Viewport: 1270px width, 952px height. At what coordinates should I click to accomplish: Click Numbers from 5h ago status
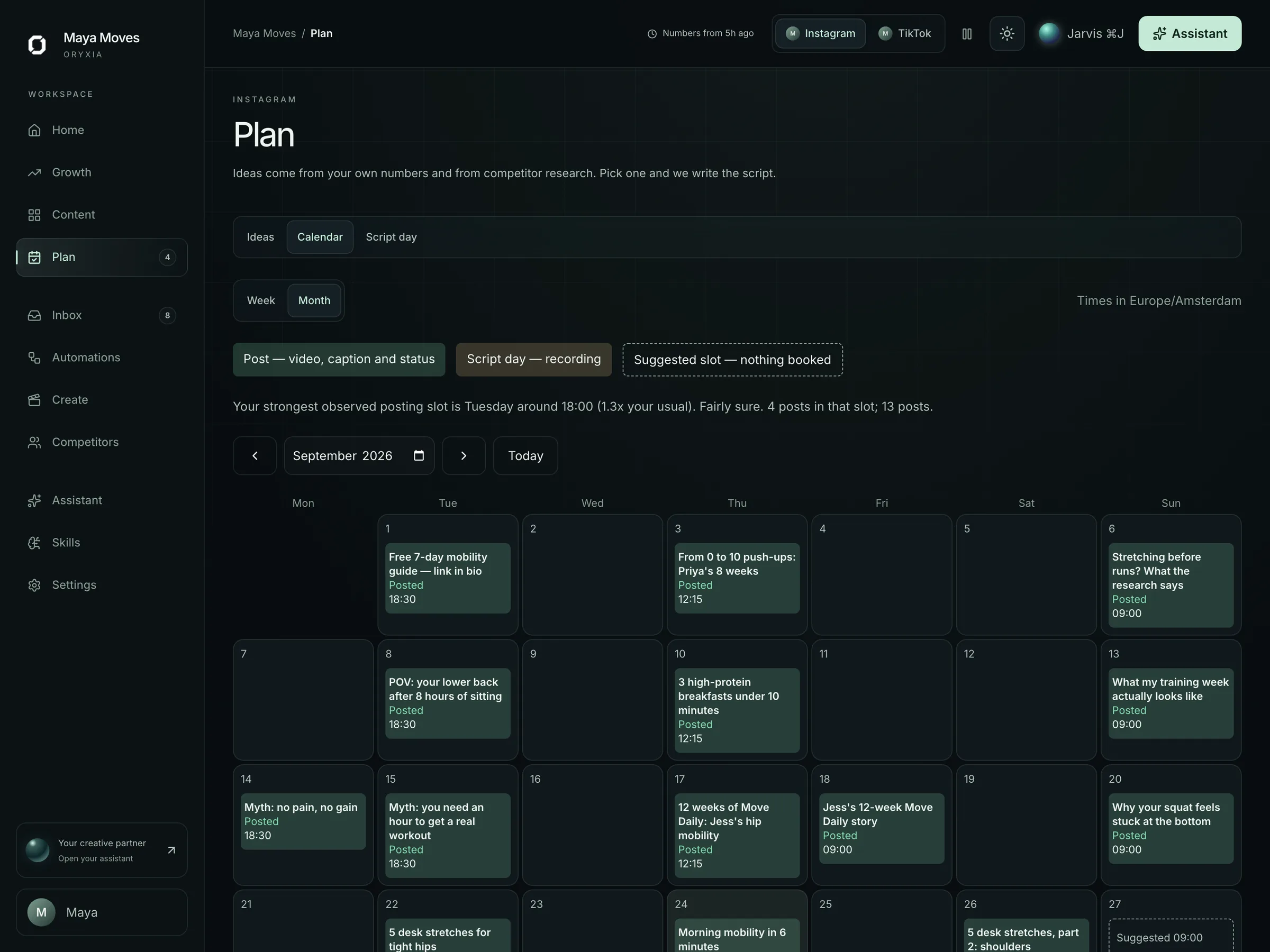click(701, 33)
